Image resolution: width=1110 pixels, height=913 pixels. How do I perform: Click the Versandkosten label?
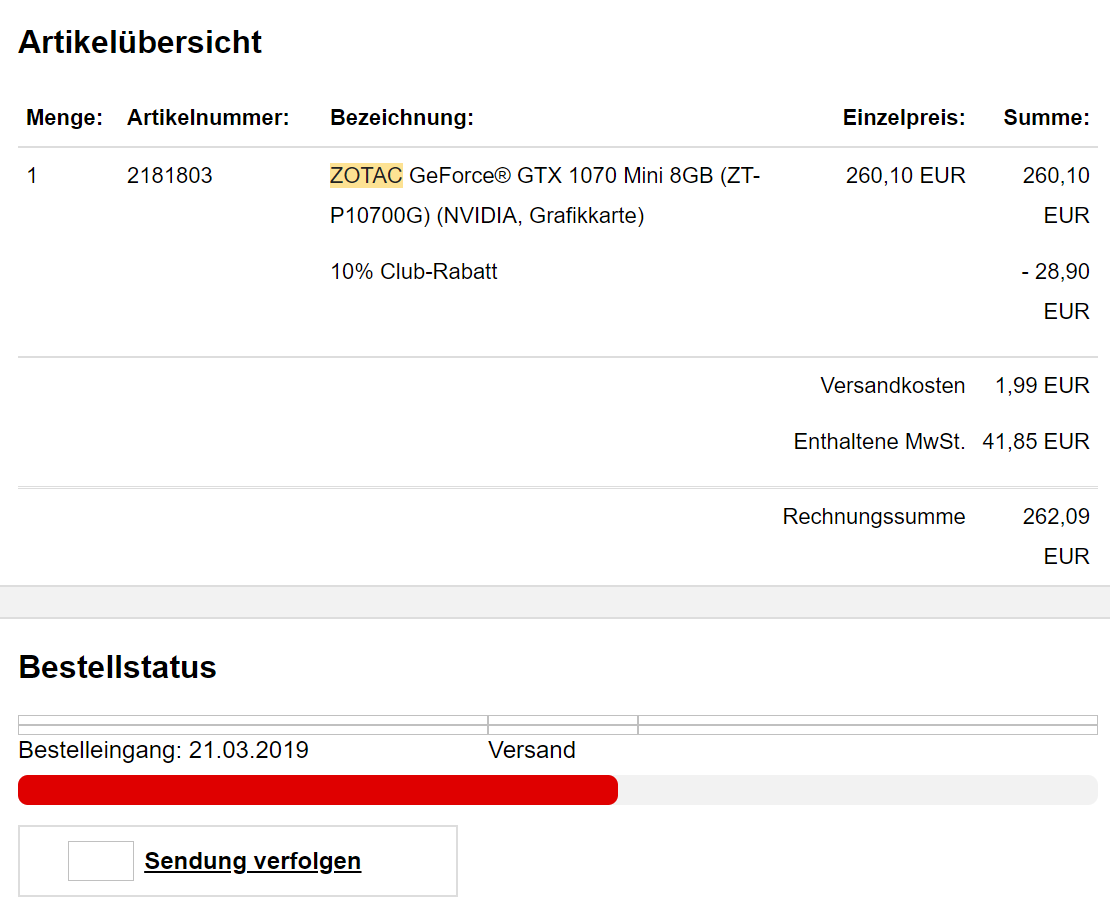coord(893,386)
